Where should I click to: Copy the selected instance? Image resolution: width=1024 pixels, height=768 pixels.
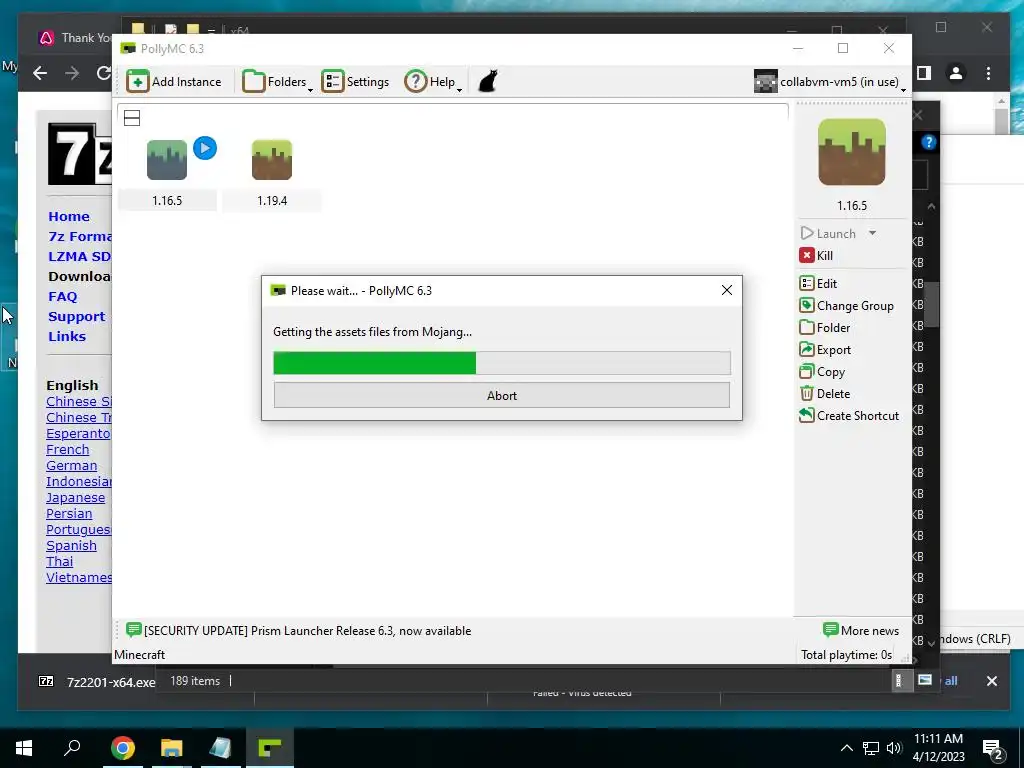tap(822, 372)
